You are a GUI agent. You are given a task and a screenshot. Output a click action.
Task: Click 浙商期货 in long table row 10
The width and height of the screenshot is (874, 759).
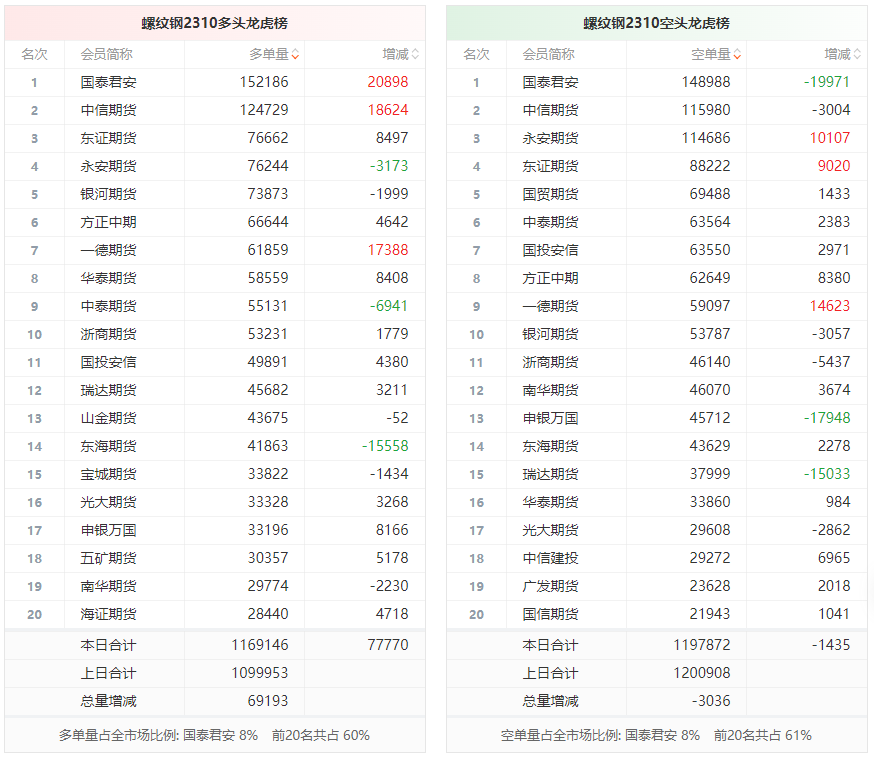point(108,334)
